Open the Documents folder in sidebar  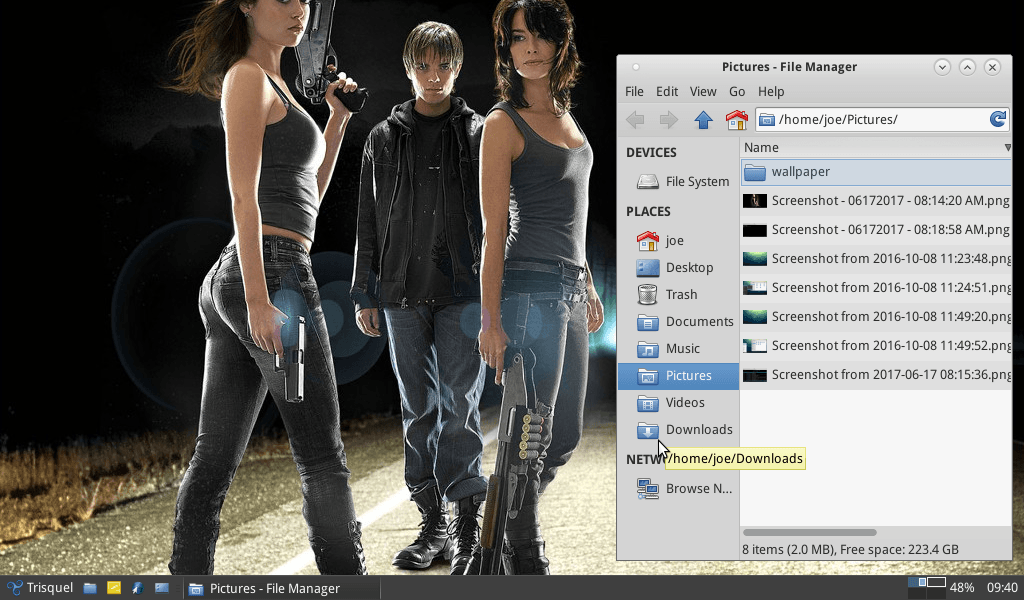click(679, 321)
